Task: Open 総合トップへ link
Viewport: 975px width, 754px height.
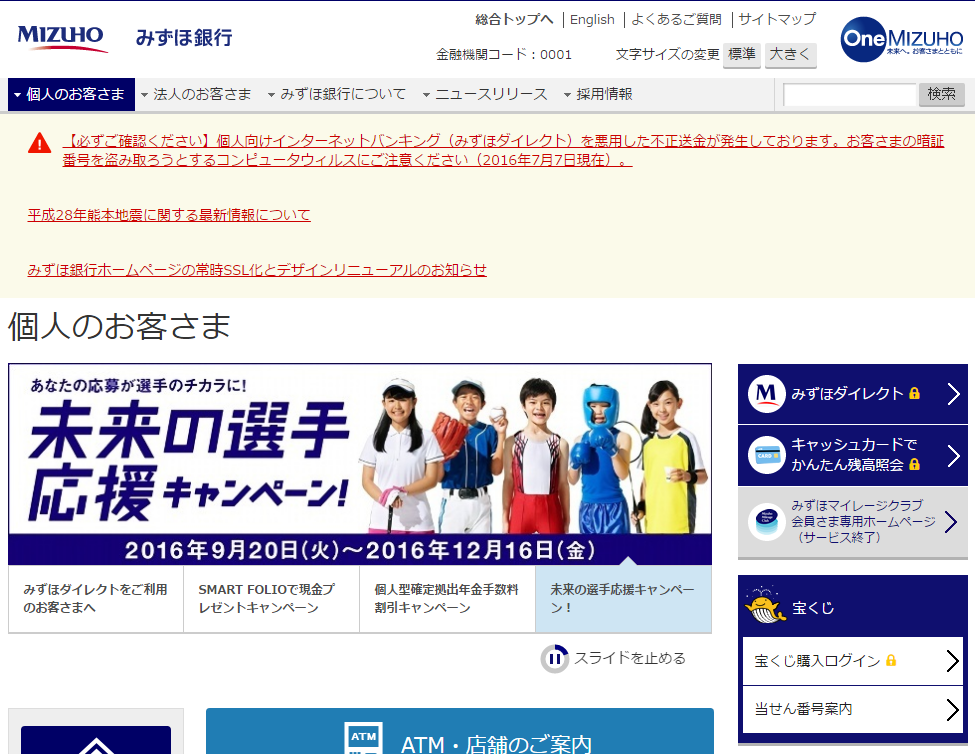Action: coord(514,20)
